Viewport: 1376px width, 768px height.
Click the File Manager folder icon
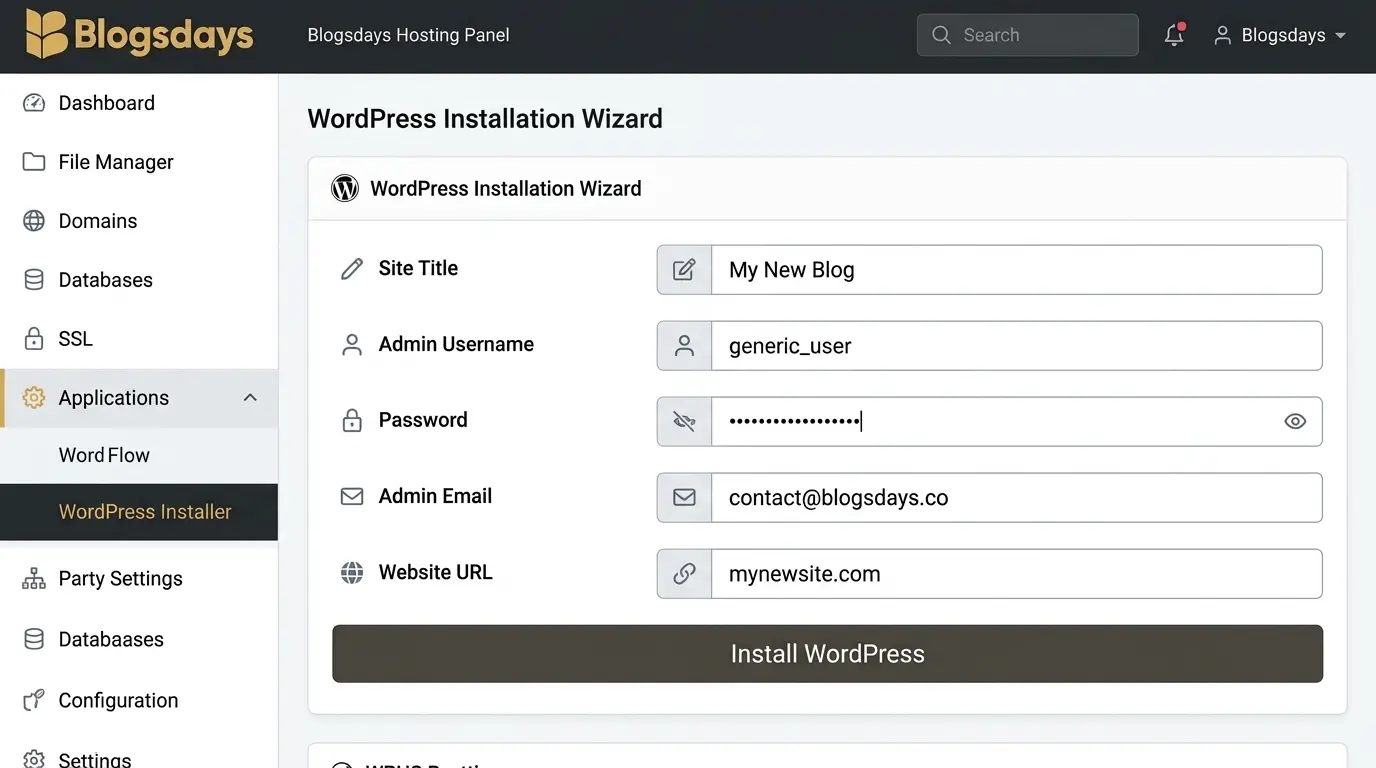[34, 162]
